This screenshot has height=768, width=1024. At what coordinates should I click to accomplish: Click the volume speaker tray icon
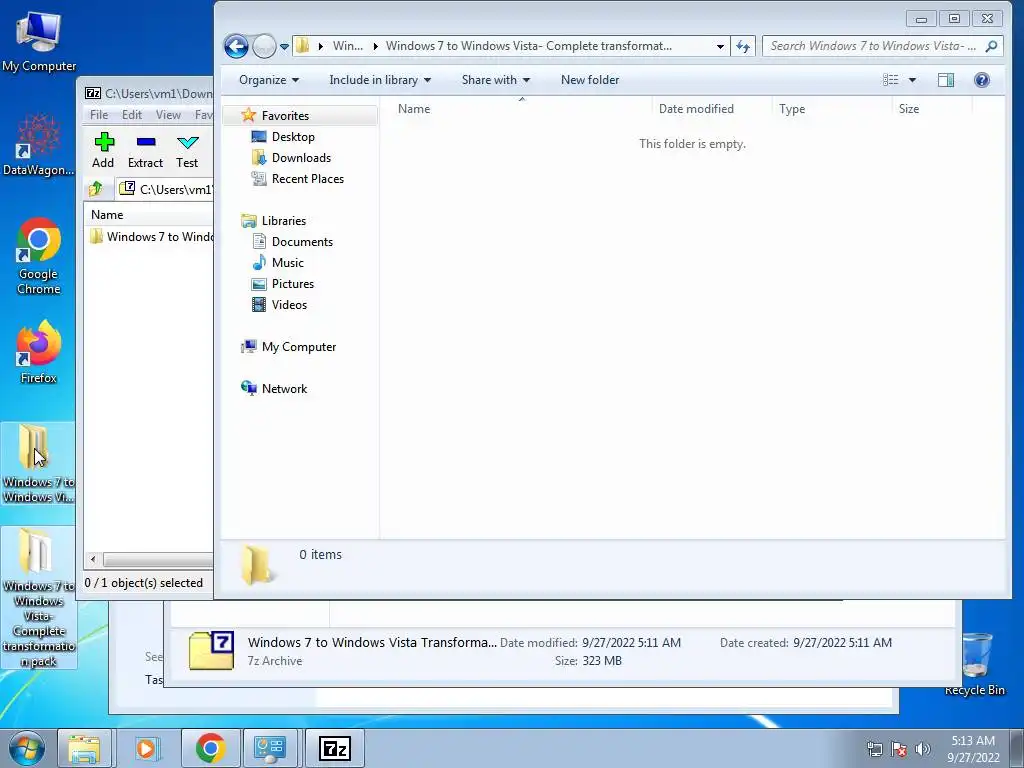coord(922,749)
